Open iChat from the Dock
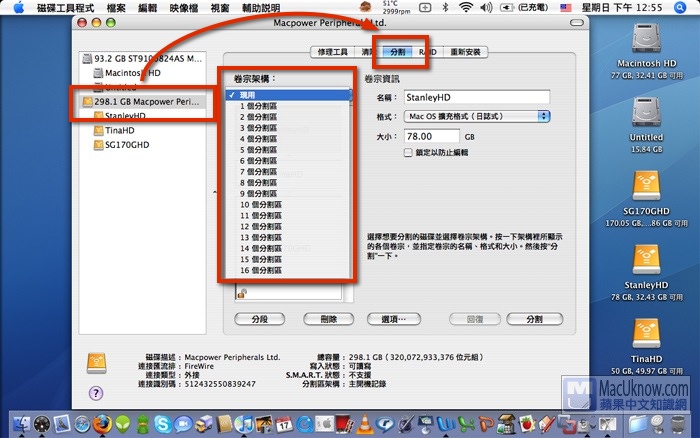The height and width of the screenshot is (438, 700). 183,424
